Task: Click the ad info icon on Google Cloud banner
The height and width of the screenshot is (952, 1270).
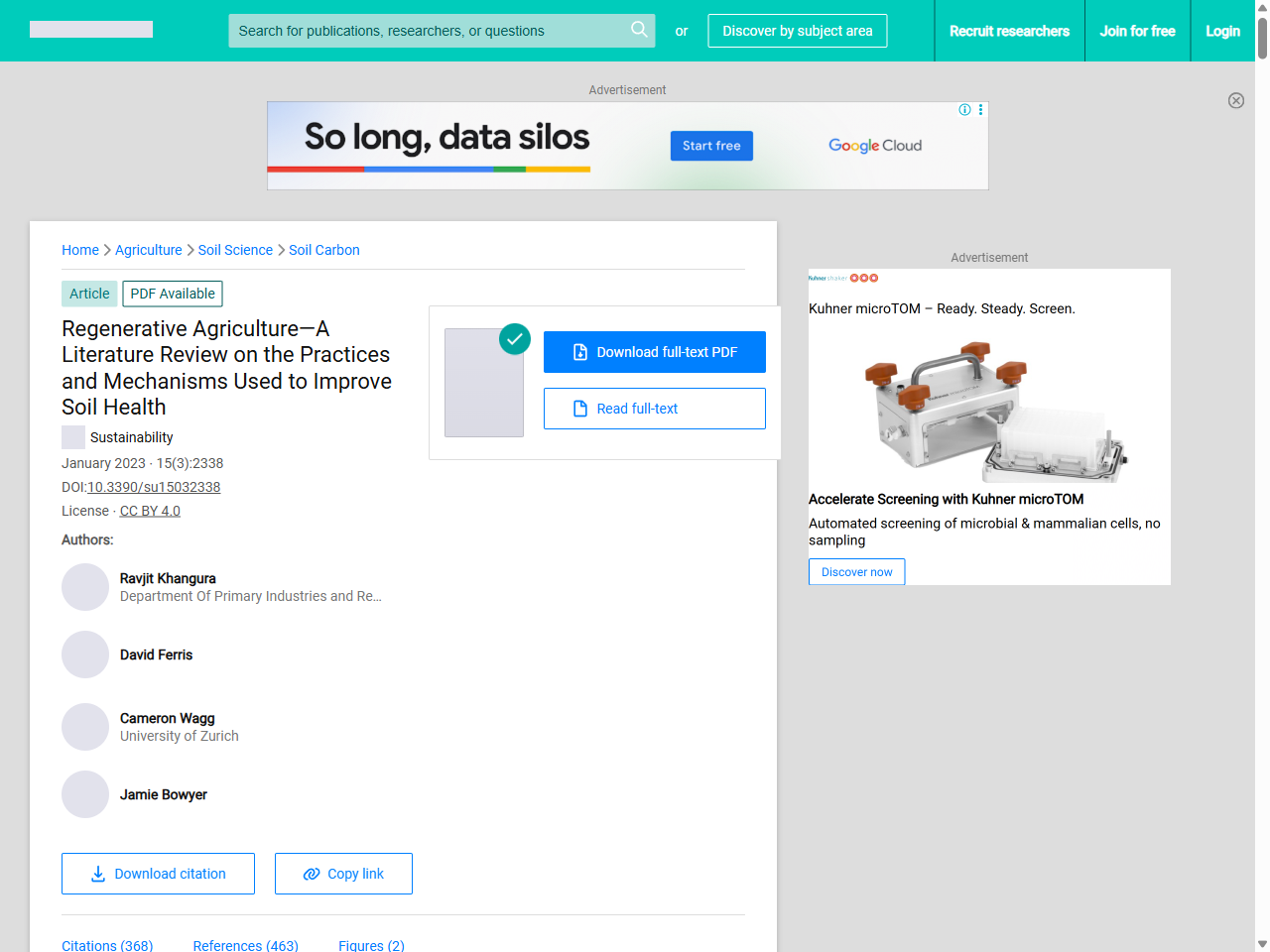Action: pyautogui.click(x=964, y=110)
